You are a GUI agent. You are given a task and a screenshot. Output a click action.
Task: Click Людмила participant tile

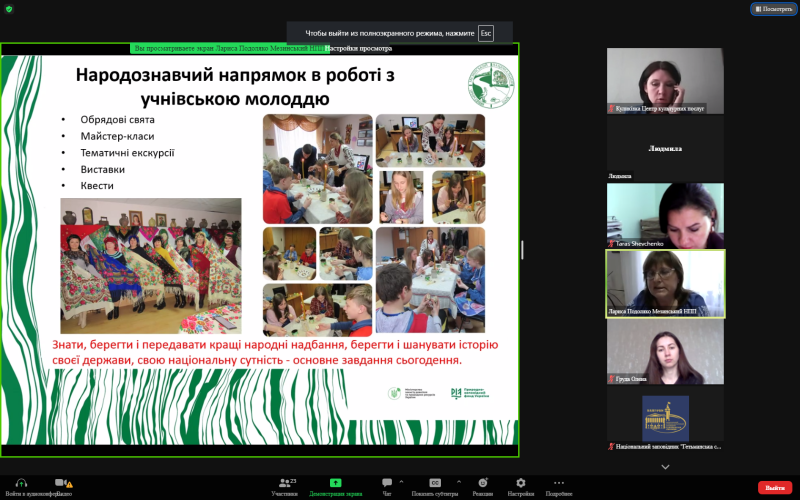pos(665,148)
